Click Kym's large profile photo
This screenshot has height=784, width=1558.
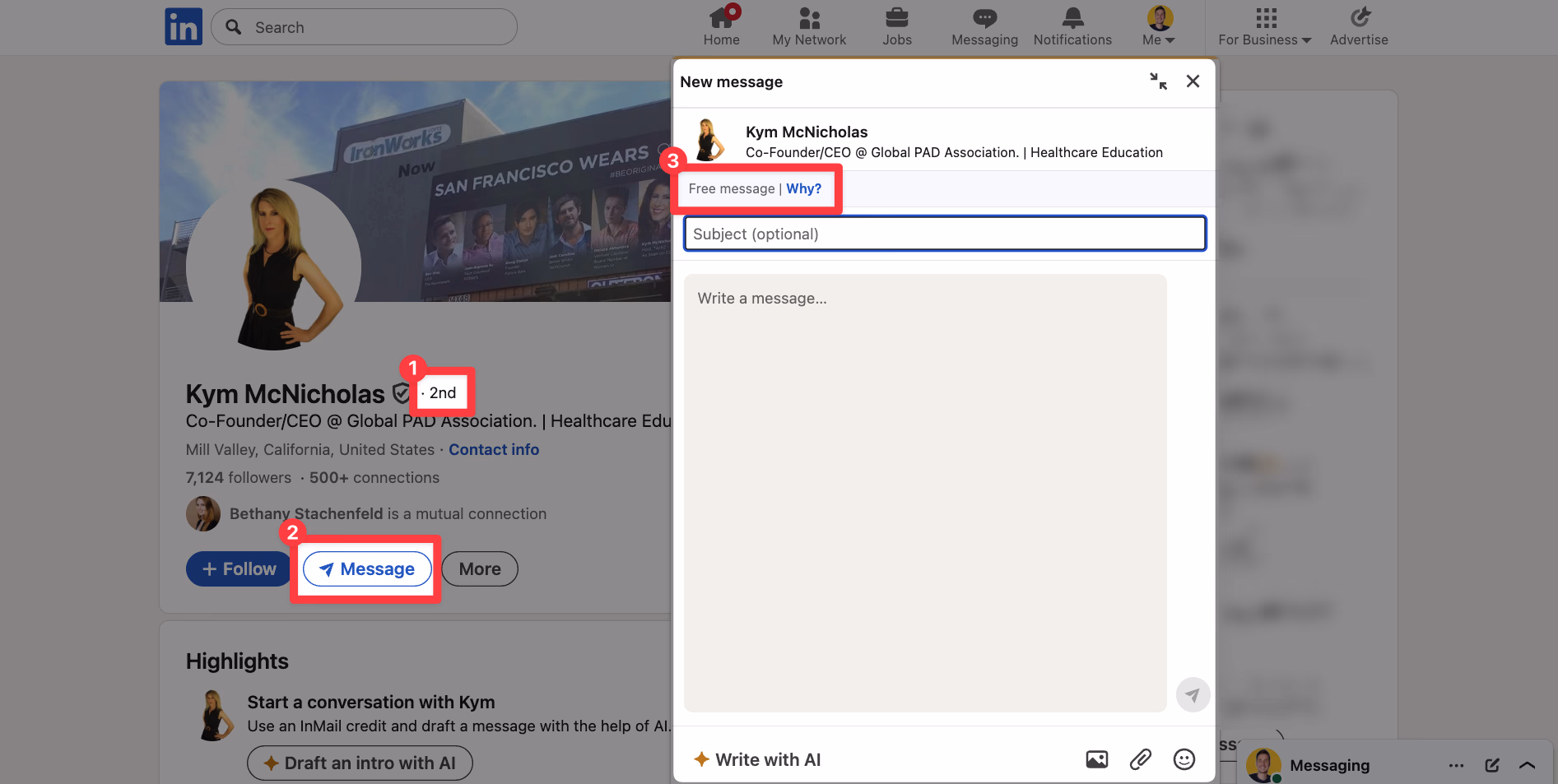pos(274,267)
